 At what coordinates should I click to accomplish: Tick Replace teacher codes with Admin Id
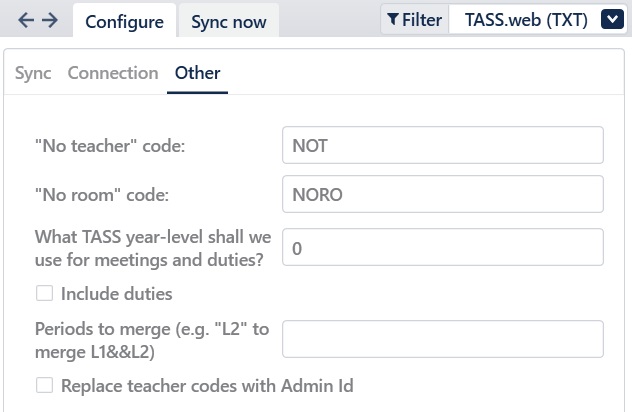(x=44, y=386)
